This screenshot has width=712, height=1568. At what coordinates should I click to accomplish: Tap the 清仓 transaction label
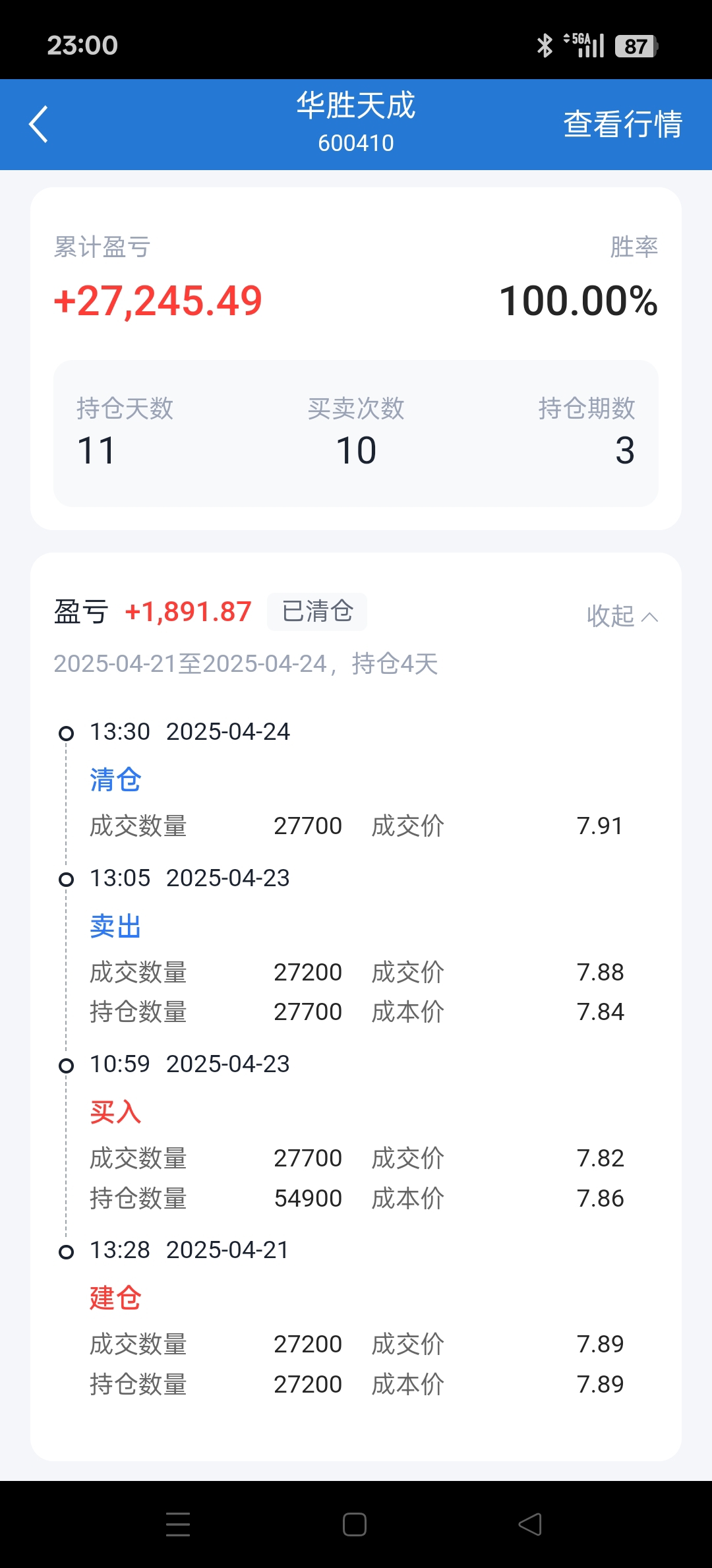click(x=115, y=780)
